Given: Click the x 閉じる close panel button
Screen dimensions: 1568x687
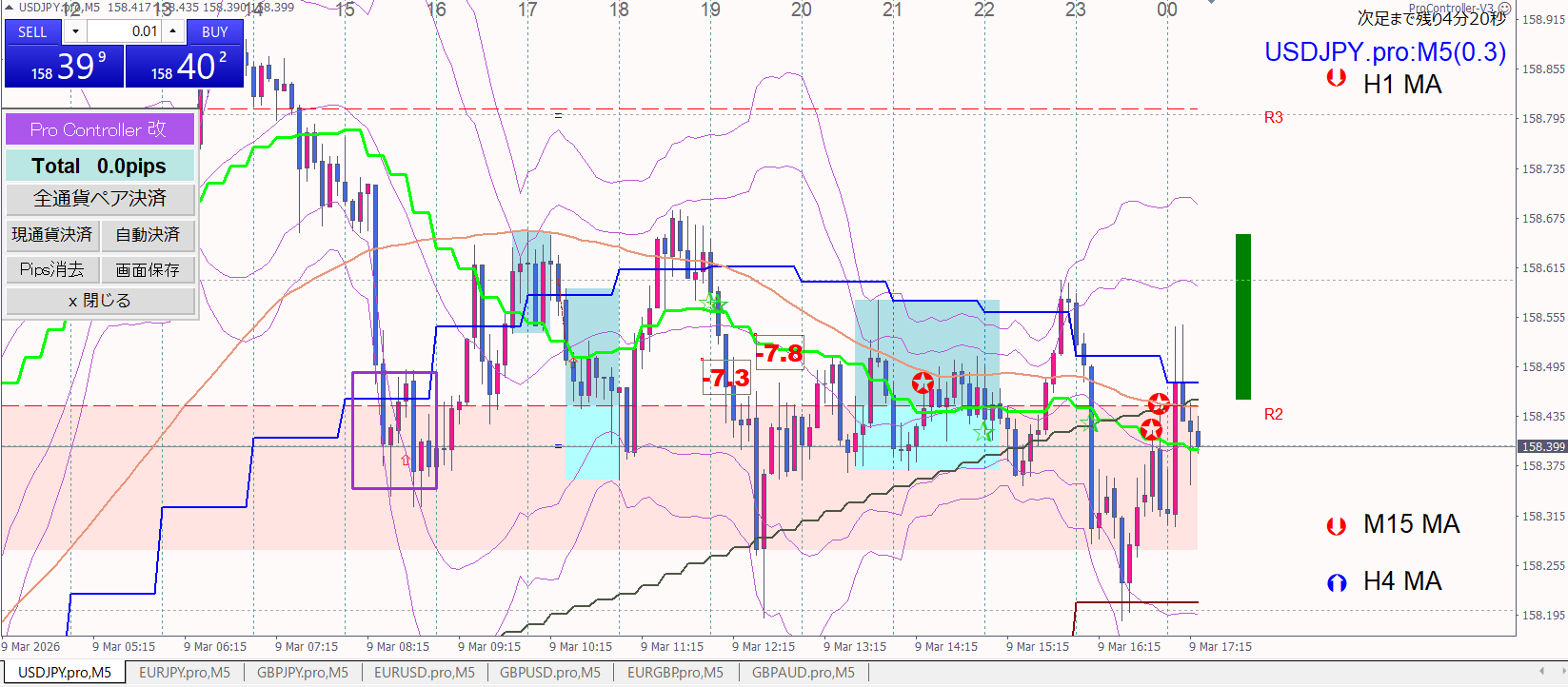Looking at the screenshot, I should point(100,301).
